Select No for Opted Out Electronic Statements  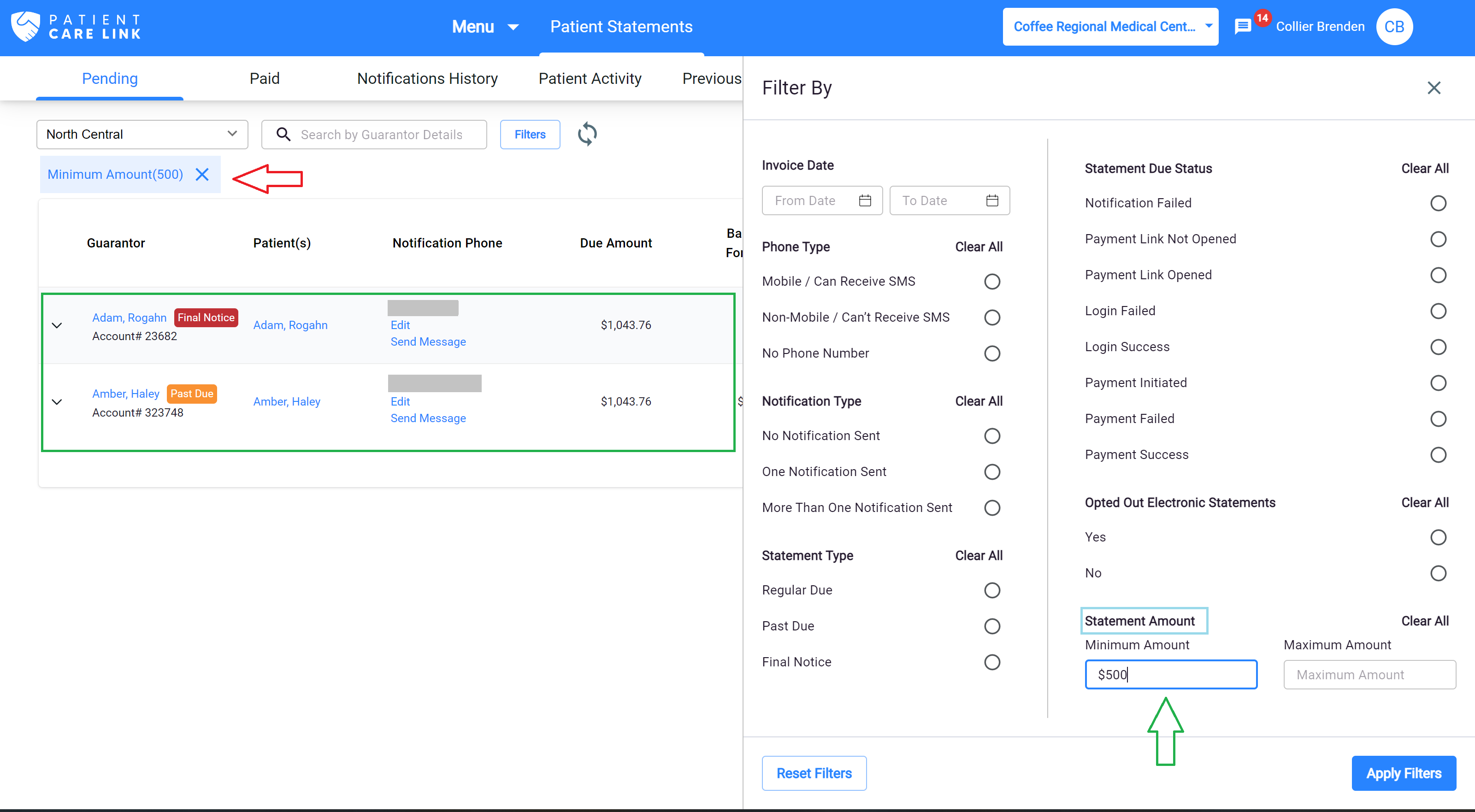coord(1438,573)
